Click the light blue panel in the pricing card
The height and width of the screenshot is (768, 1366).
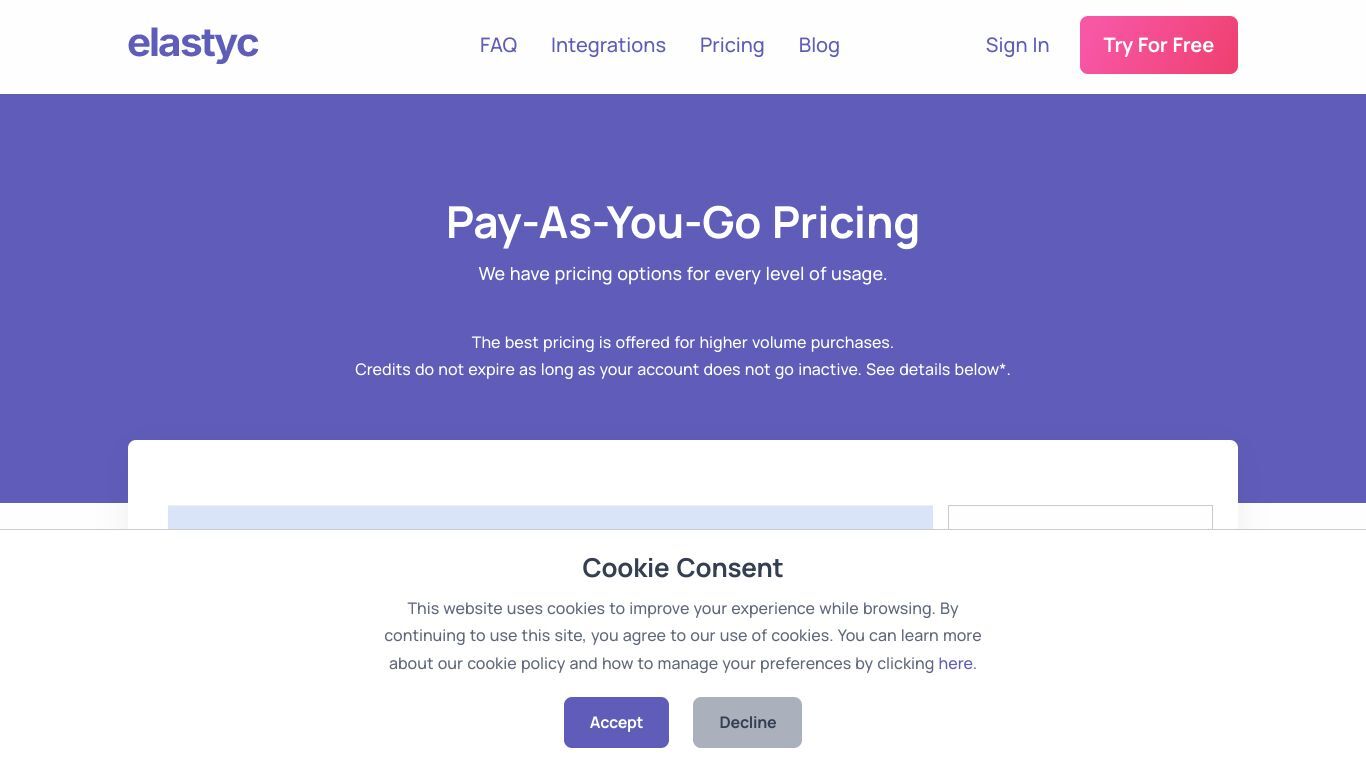(550, 517)
